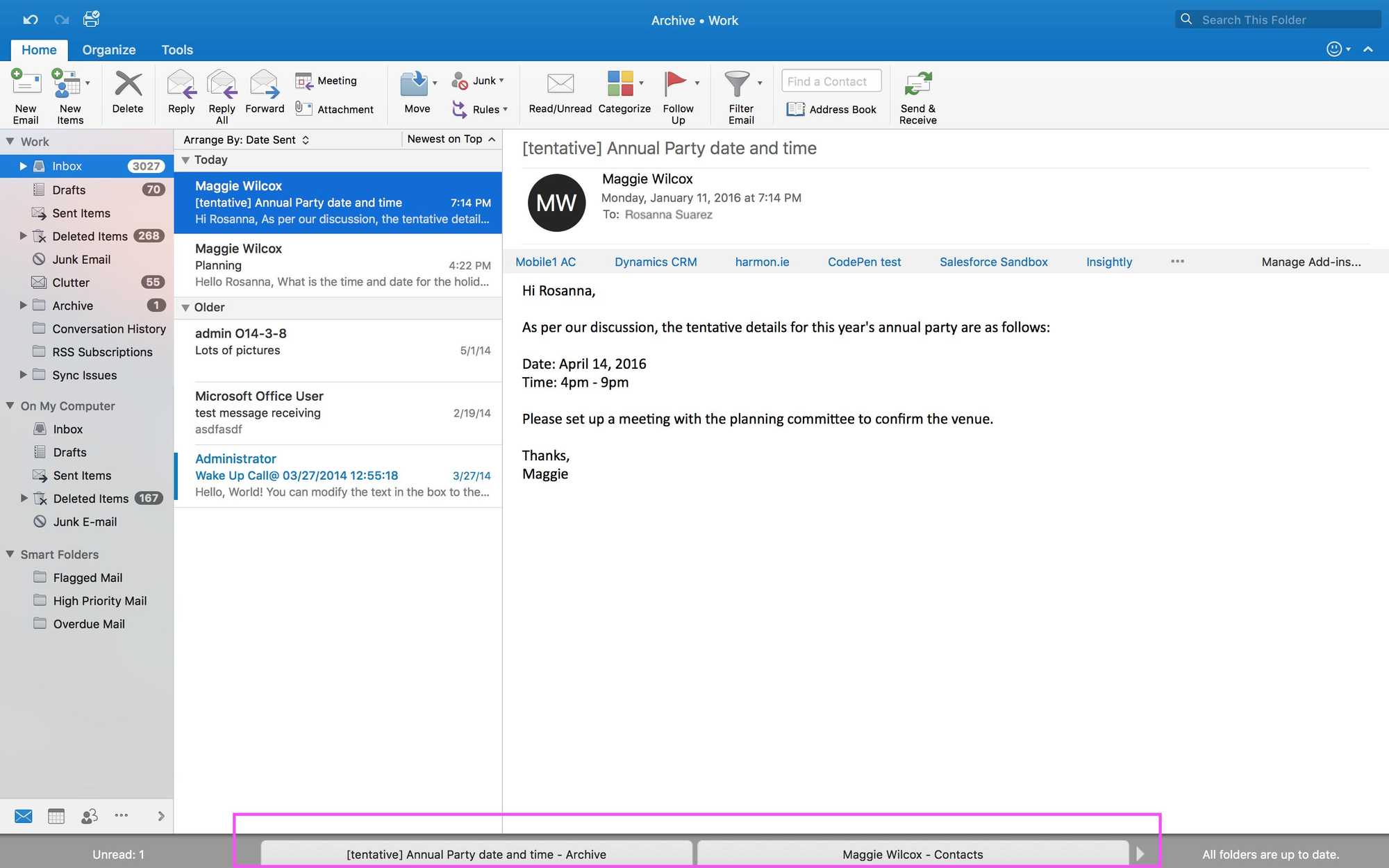
Task: Click the Meeting button
Action: click(326, 80)
